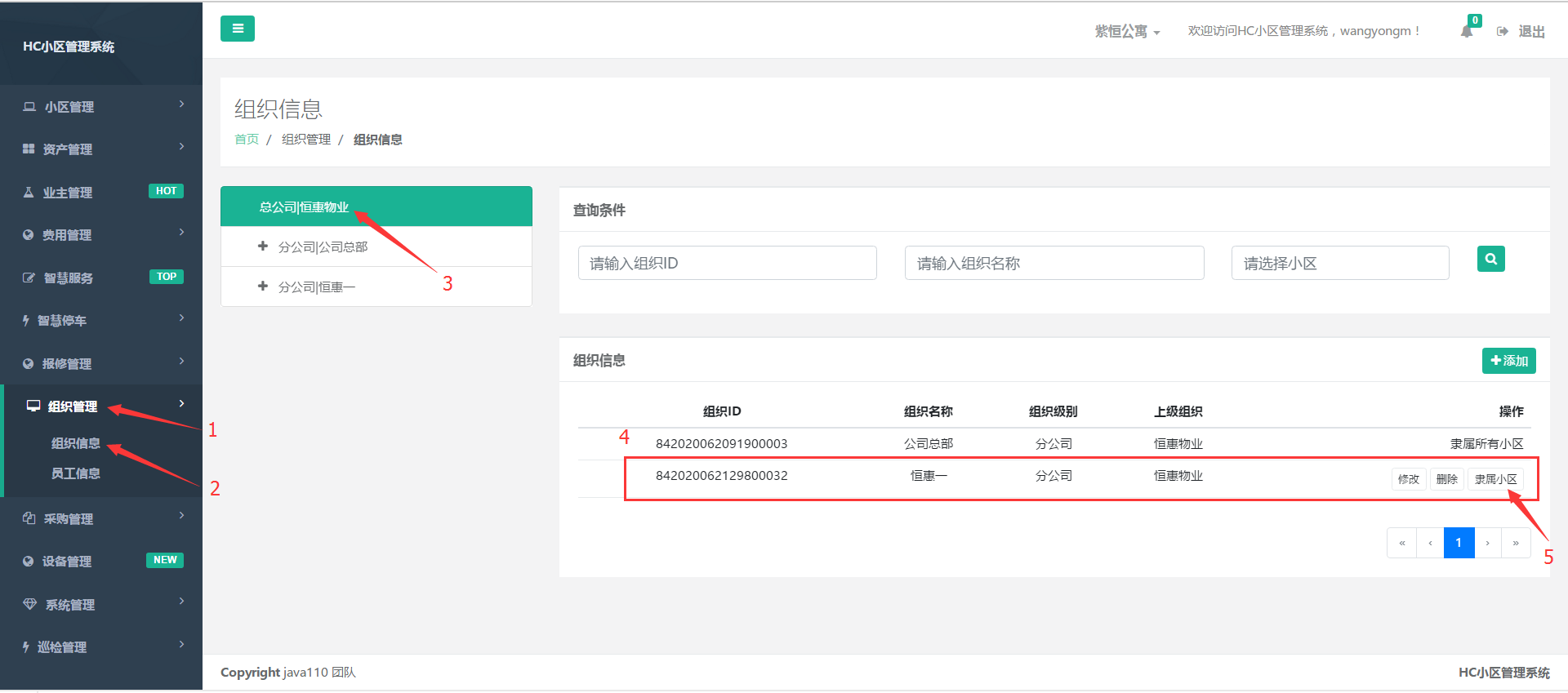The height and width of the screenshot is (693, 1568).
Task: Click 隶属小区 for 恒惠一 row
Action: point(1496,479)
